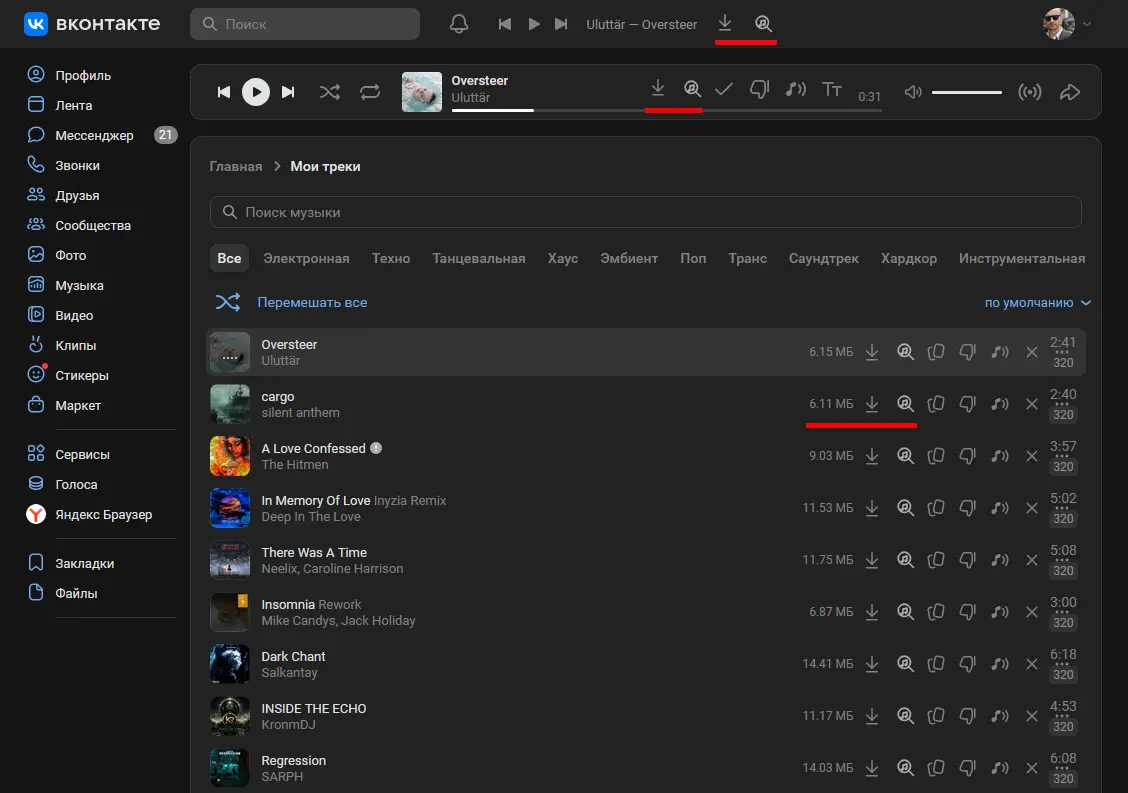Toggle shuffle in the player panel
This screenshot has width=1128, height=793.
(329, 92)
